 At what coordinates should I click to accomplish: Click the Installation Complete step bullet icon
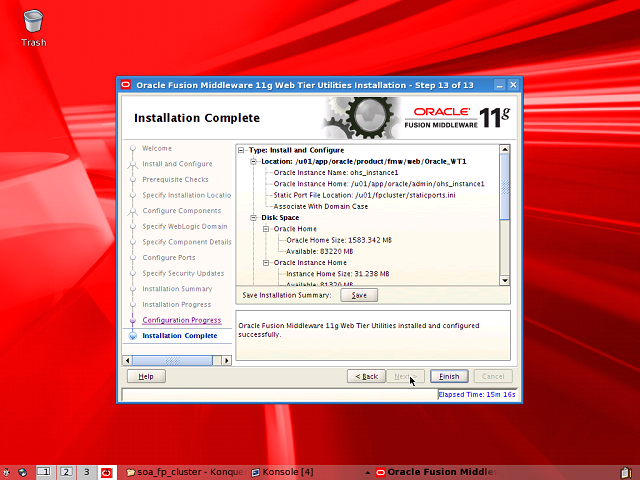[x=133, y=336]
